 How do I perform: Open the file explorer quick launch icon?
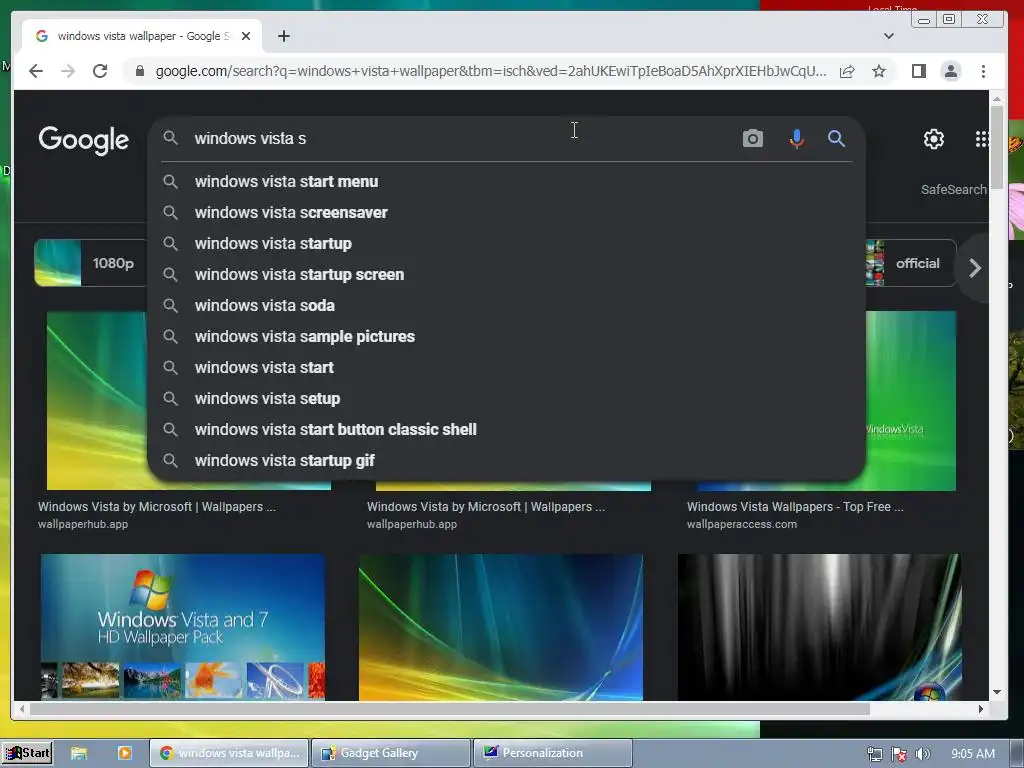pyautogui.click(x=79, y=753)
